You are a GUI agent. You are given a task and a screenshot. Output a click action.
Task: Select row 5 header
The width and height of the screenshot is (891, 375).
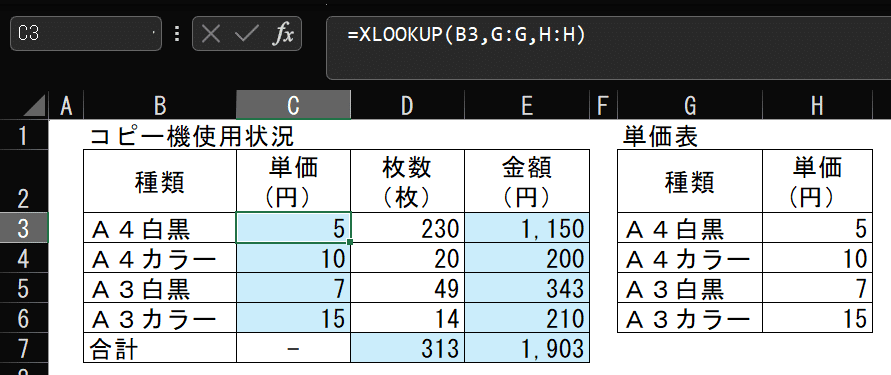pos(24,288)
